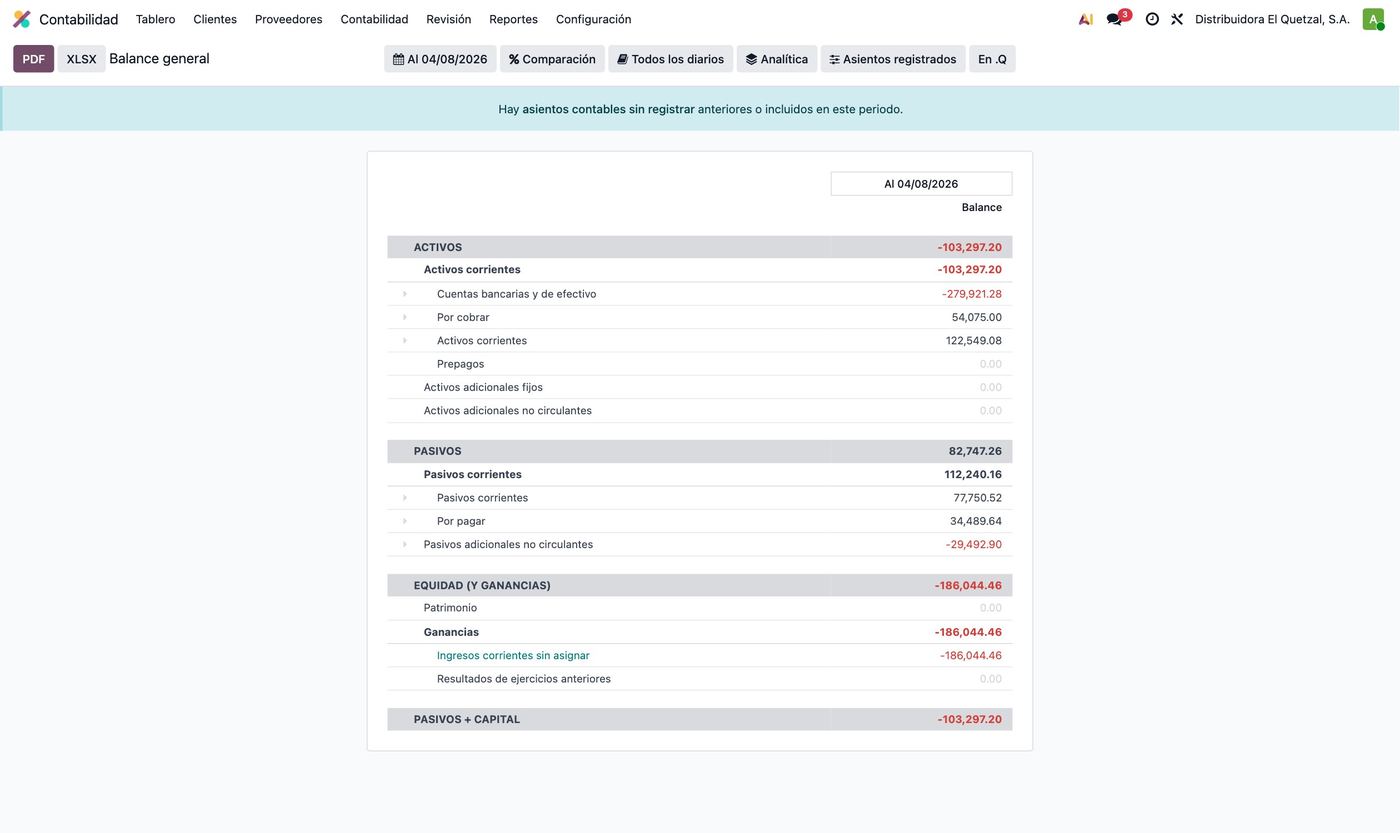
Task: Select the ACTIVOS section header
Action: [x=438, y=247]
